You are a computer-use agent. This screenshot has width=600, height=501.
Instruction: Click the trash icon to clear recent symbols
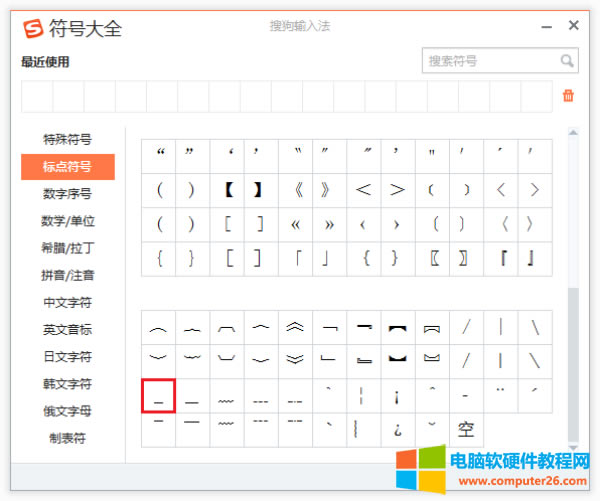click(568, 96)
